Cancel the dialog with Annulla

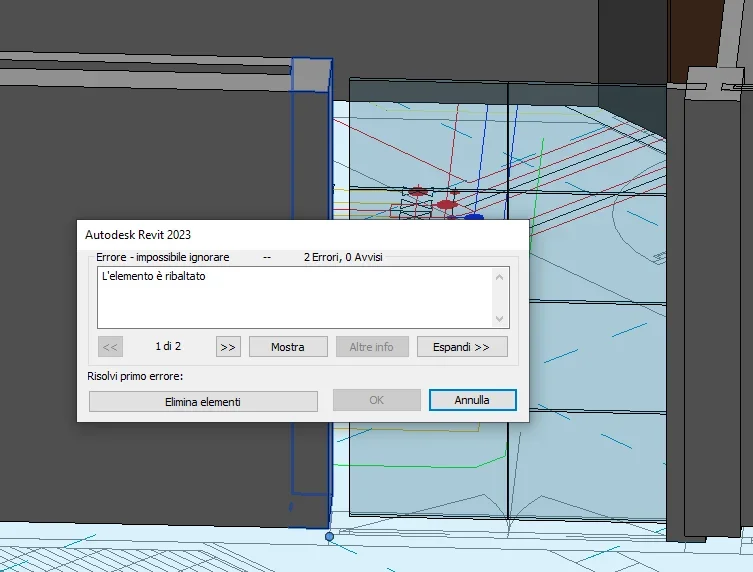473,400
